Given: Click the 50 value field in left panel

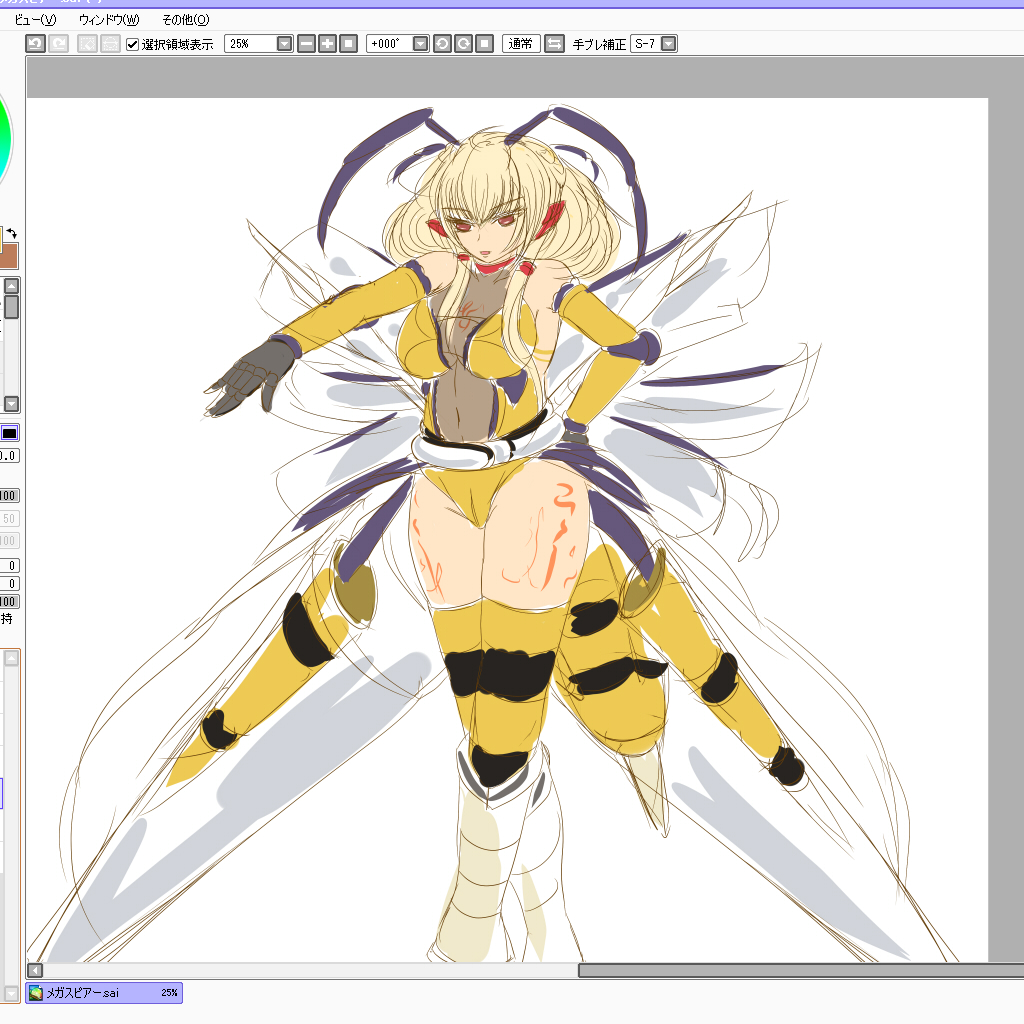Looking at the screenshot, I should [x=8, y=519].
